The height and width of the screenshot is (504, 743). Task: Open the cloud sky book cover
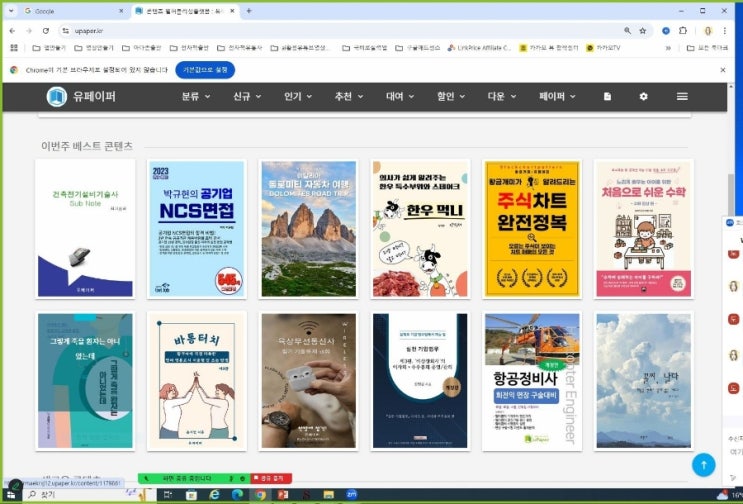pos(643,381)
